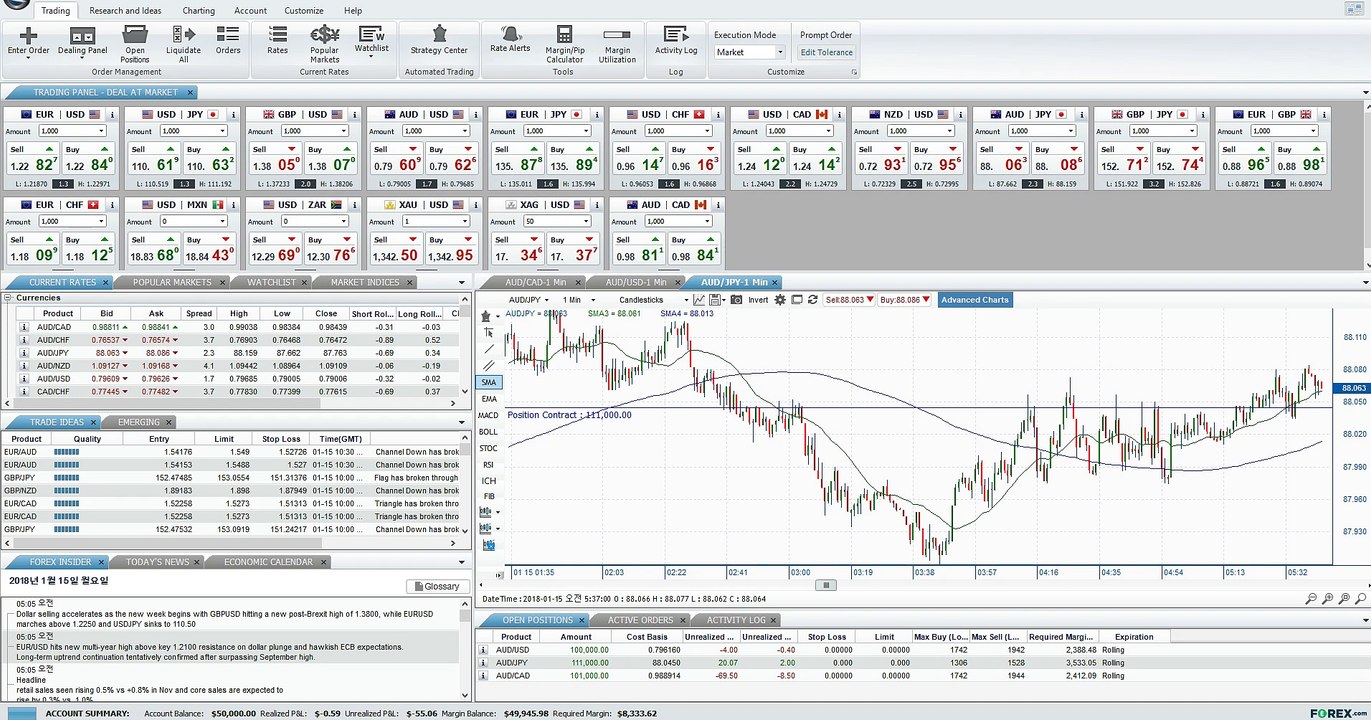Open the Margin/Pip Calculator
This screenshot has width=1371, height=720.
coord(564,45)
